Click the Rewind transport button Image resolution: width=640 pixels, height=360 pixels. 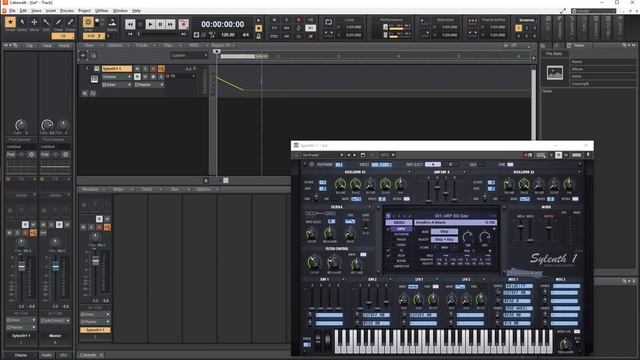coord(130,24)
